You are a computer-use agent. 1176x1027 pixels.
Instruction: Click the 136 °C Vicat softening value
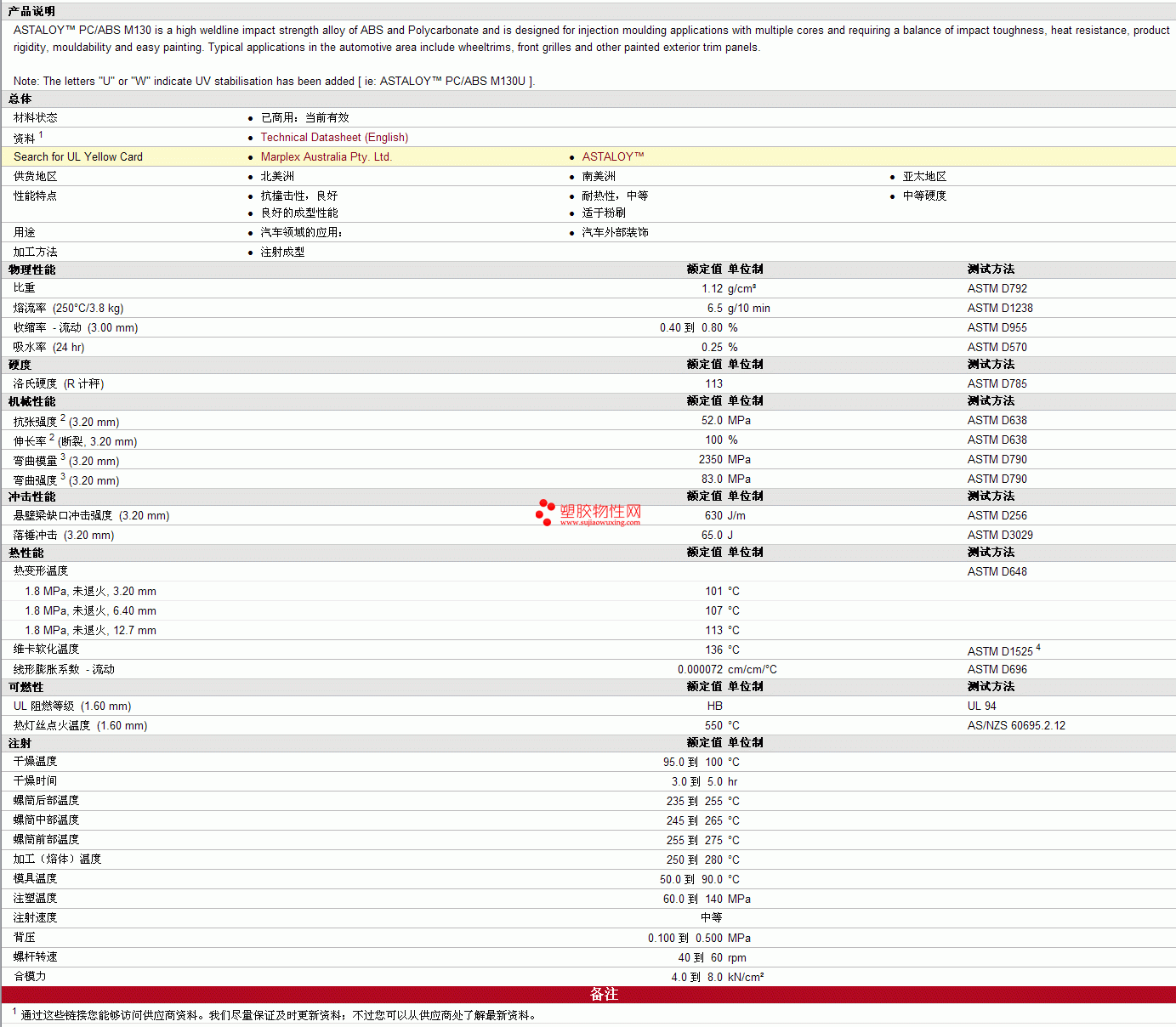[x=722, y=650]
